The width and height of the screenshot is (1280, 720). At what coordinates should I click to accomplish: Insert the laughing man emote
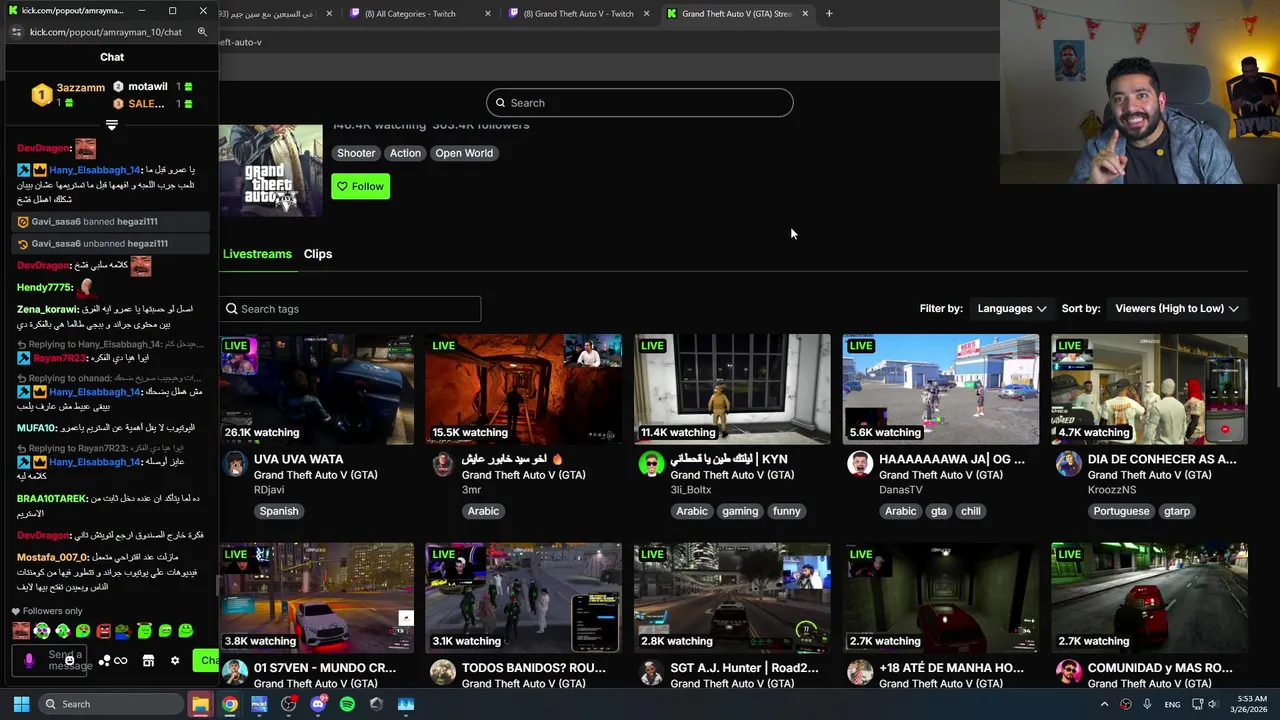pos(21,631)
